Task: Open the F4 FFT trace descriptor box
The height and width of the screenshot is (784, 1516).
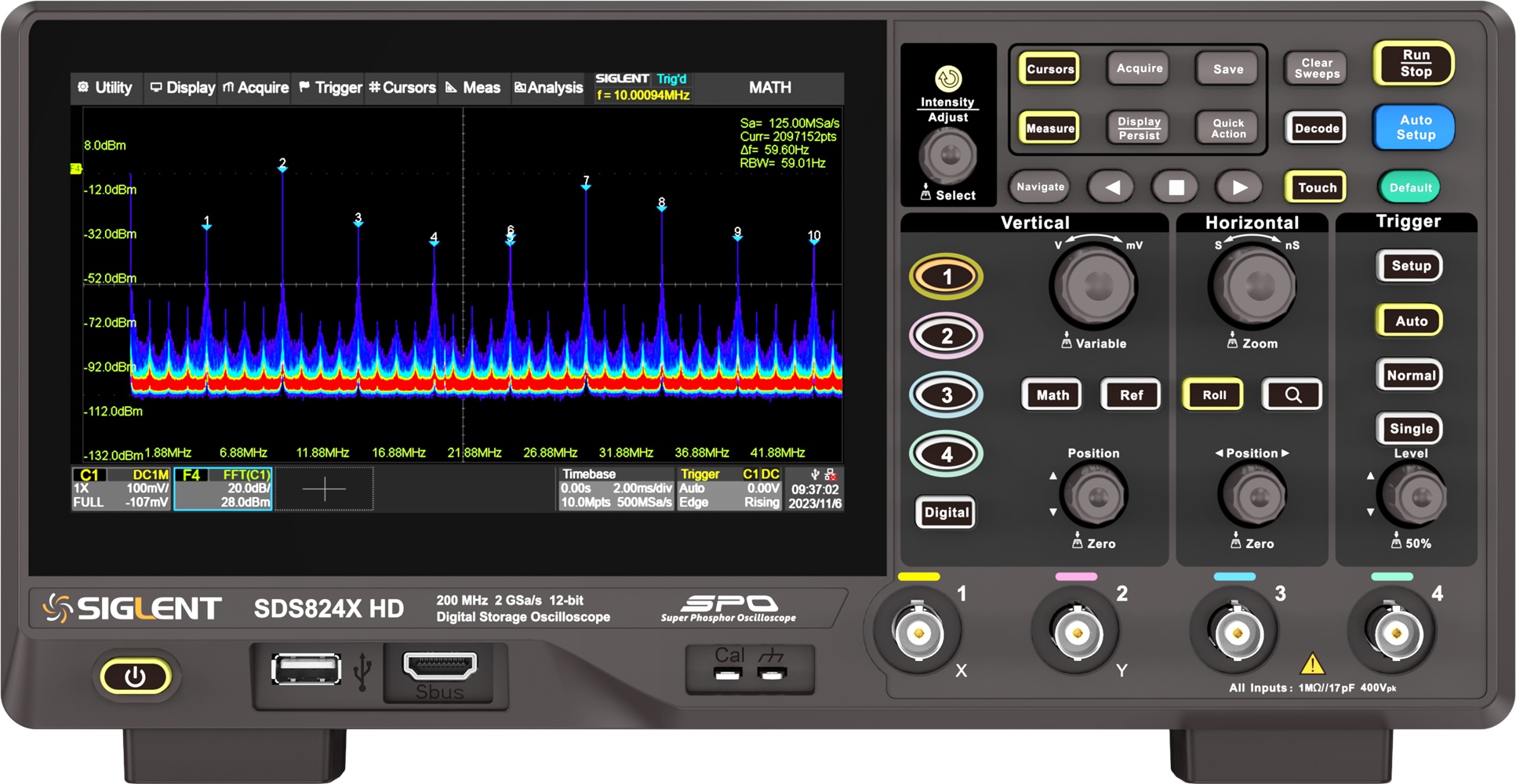Action: (x=224, y=488)
